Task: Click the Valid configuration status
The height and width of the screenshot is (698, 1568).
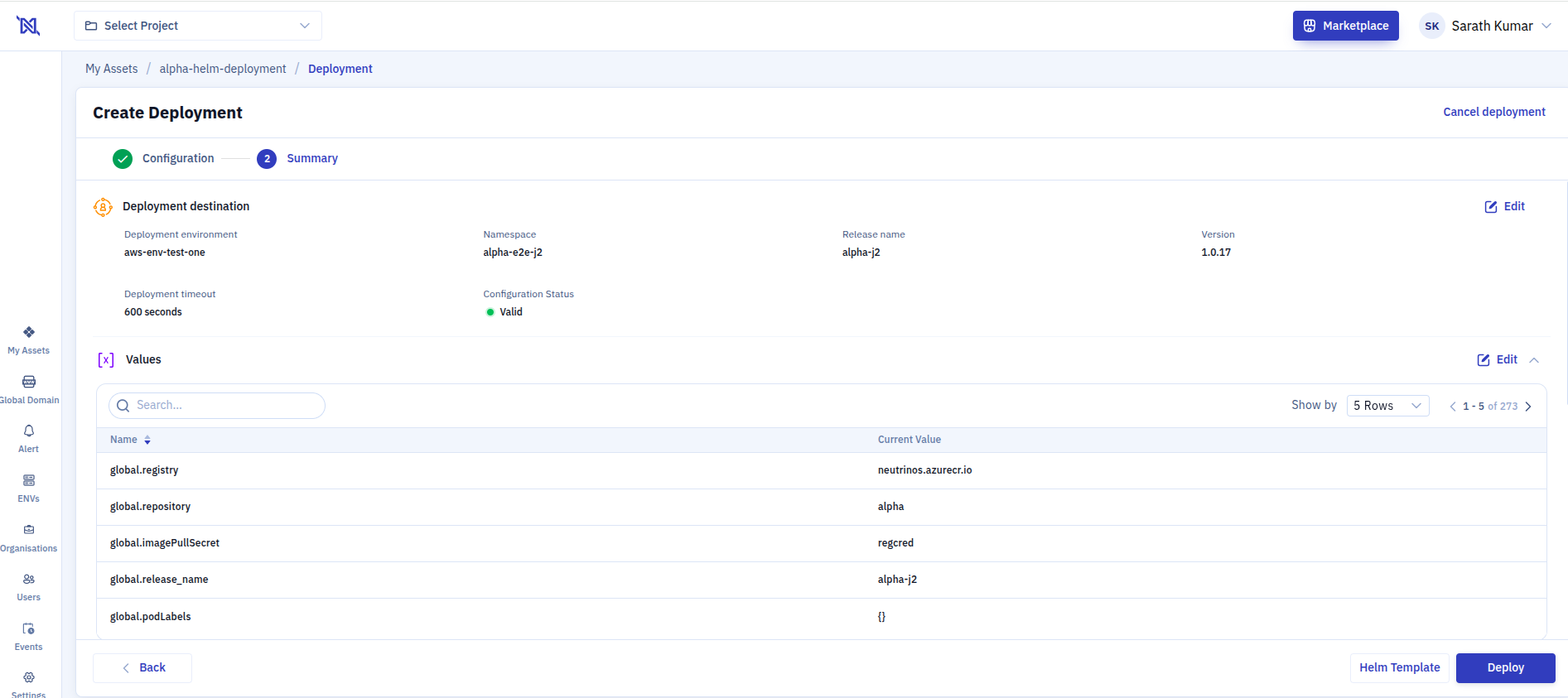Action: click(x=504, y=312)
